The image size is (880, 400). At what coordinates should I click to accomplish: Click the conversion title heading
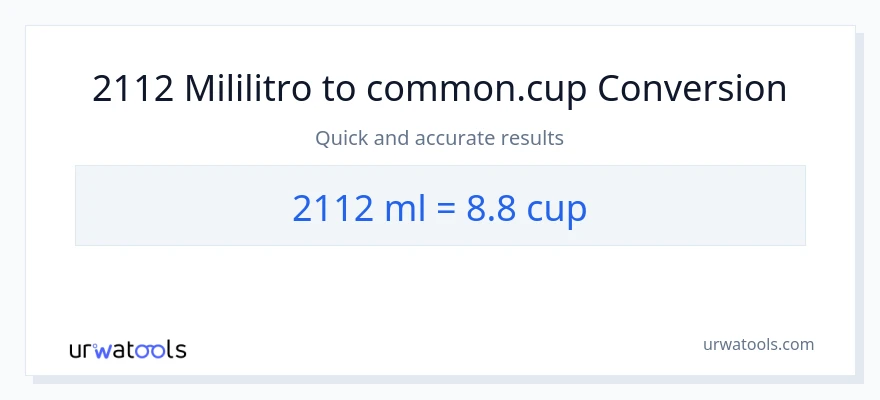coord(440,90)
